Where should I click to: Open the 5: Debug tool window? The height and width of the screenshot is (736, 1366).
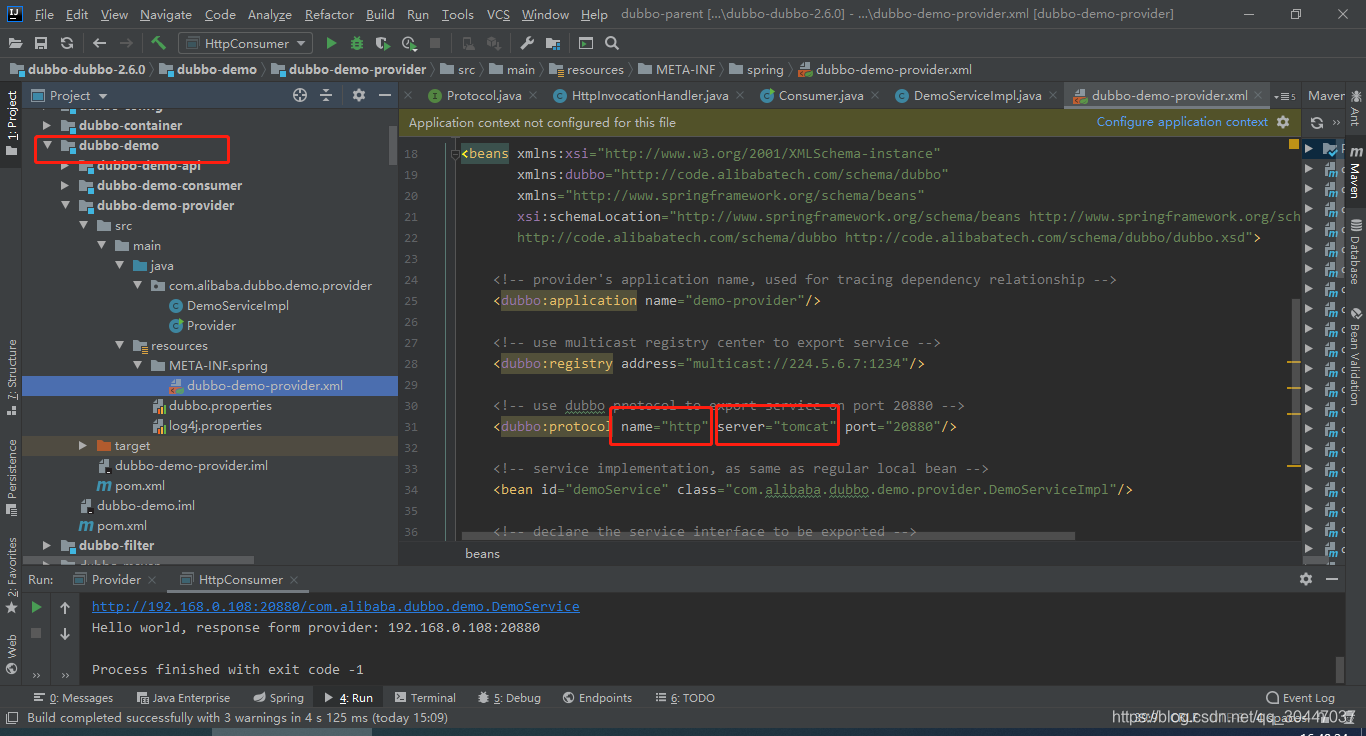509,698
